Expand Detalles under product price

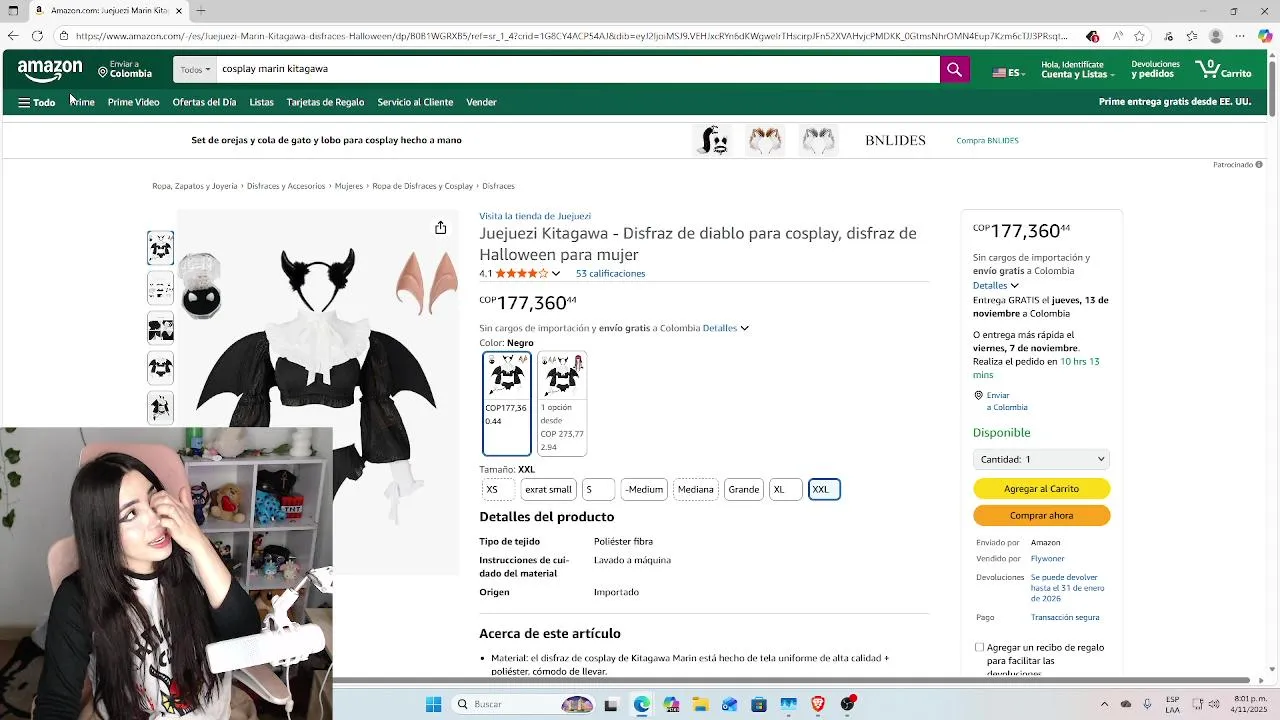[x=726, y=328]
